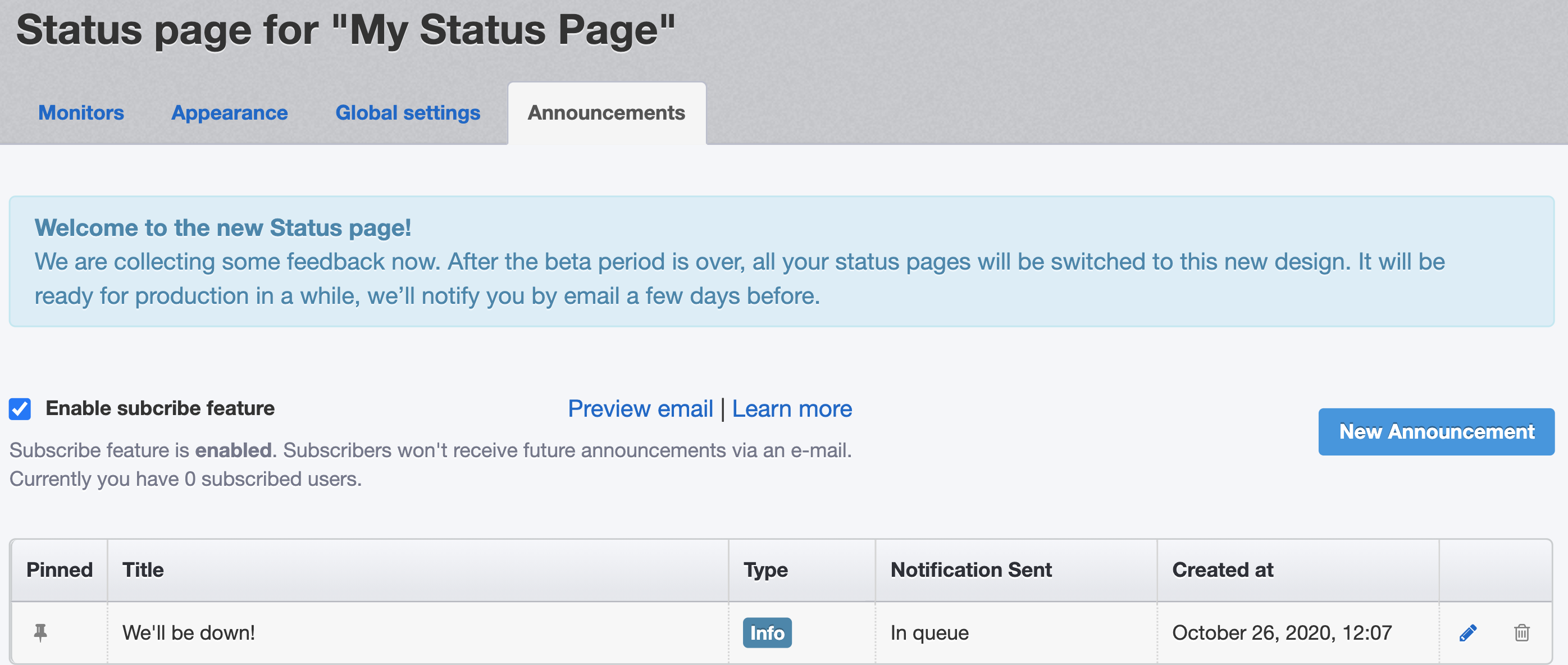Toggle the Enable subcribe feature checkbox
Image resolution: width=1568 pixels, height=665 pixels.
click(20, 409)
